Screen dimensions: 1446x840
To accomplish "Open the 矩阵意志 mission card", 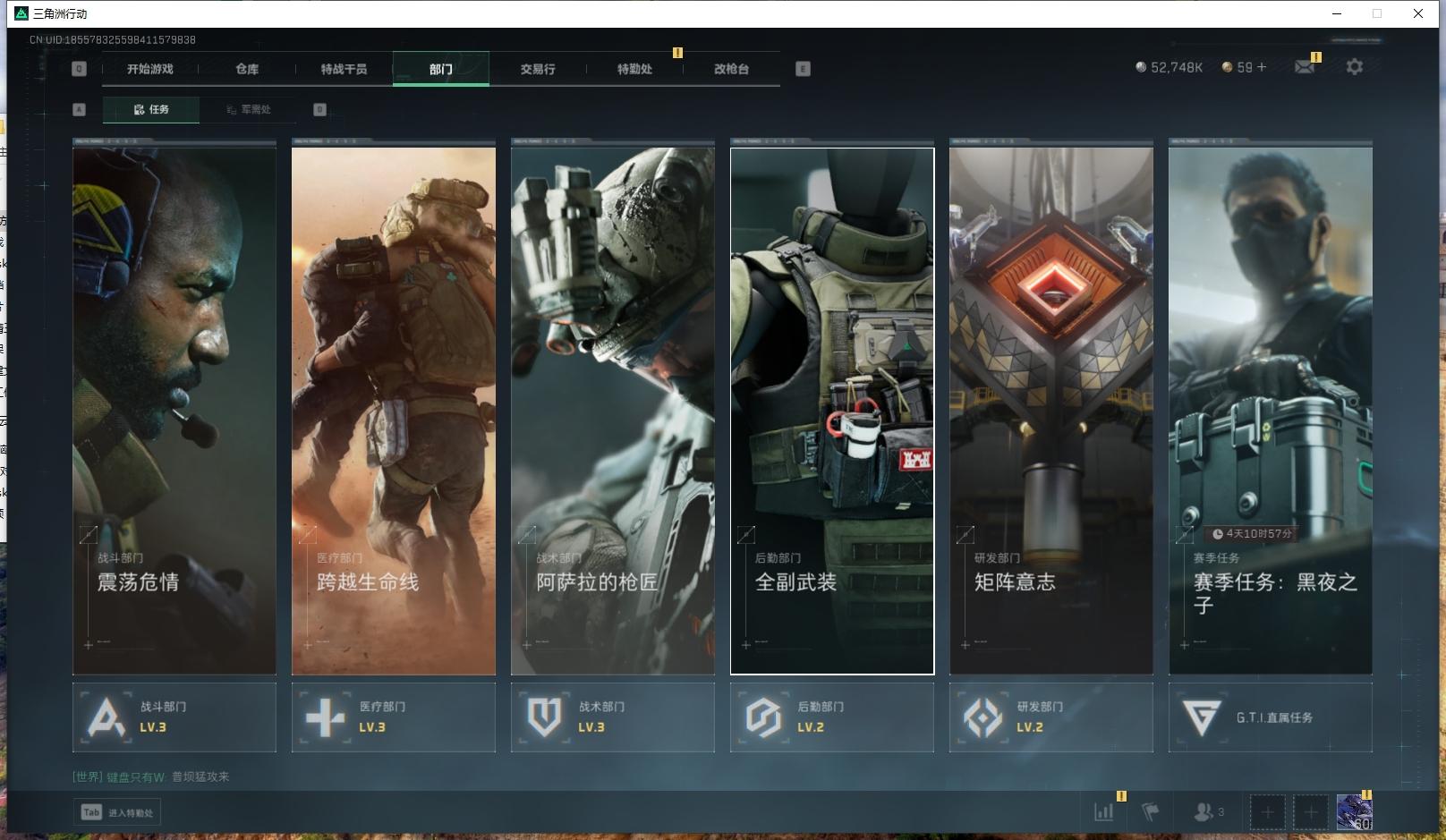I will coord(1051,410).
